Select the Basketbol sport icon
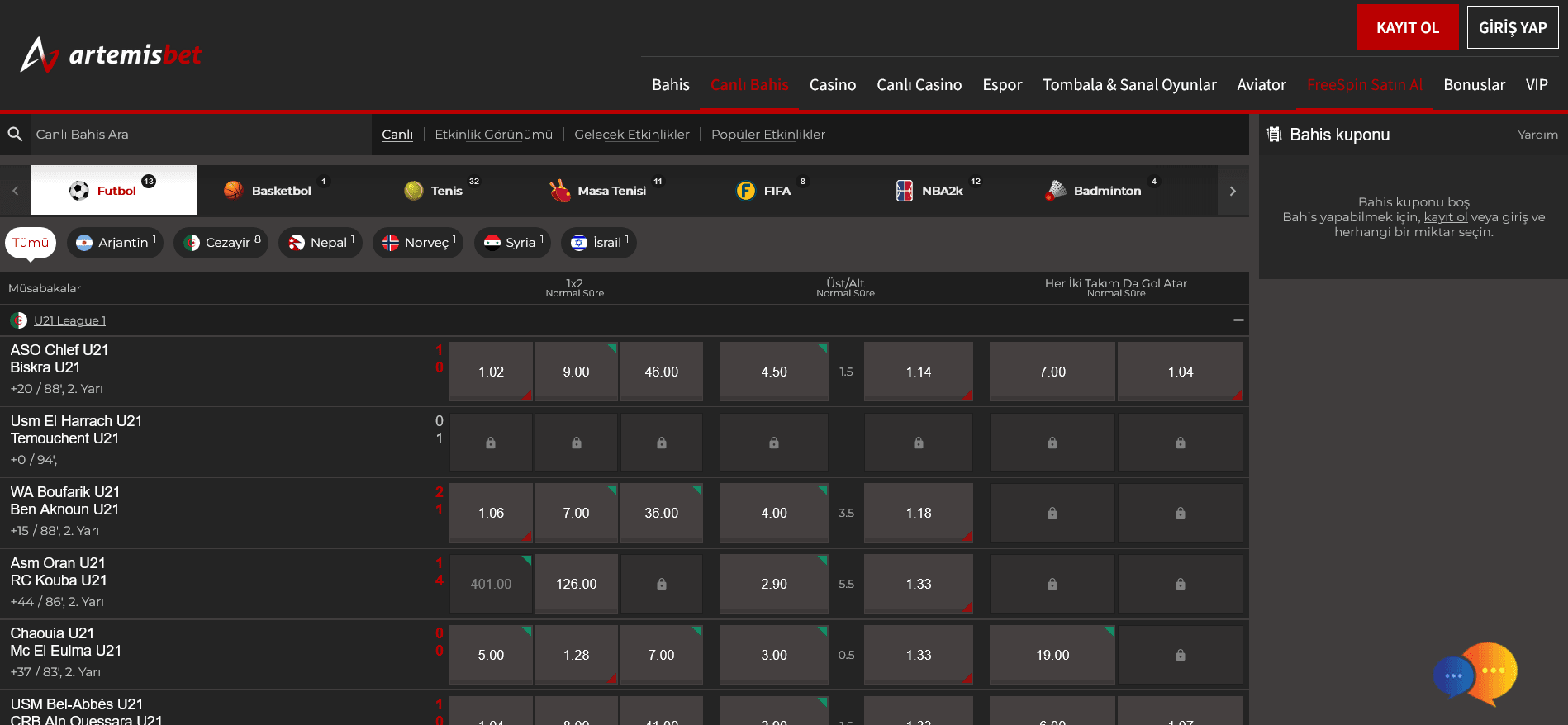Image resolution: width=1568 pixels, height=725 pixels. tap(234, 191)
